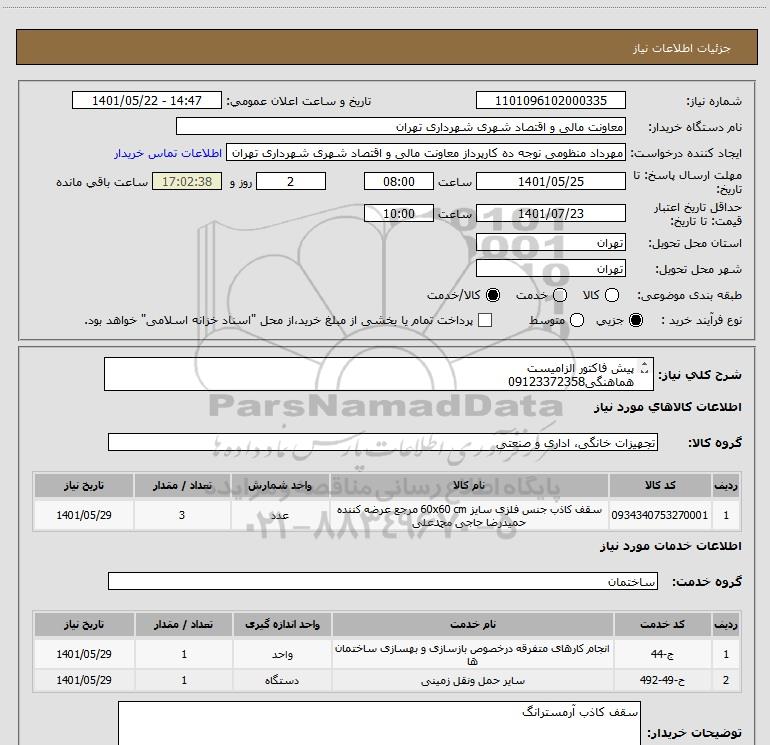Click the نام کالا column header
The width and height of the screenshot is (770, 745).
[x=469, y=485]
